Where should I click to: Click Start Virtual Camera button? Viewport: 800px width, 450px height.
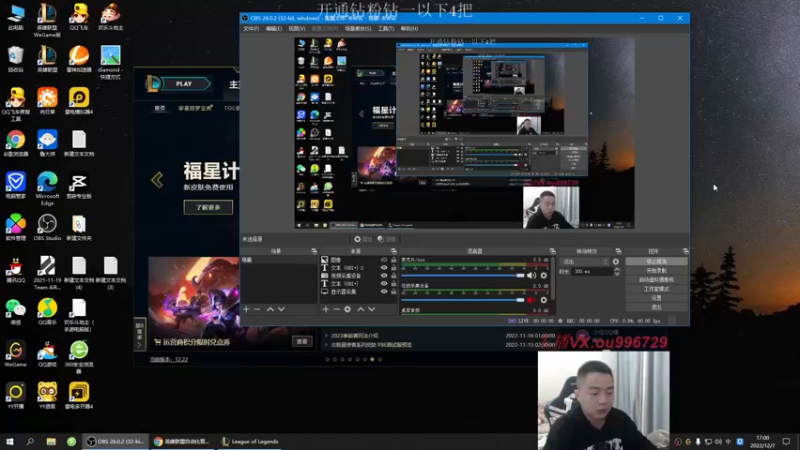(x=656, y=280)
